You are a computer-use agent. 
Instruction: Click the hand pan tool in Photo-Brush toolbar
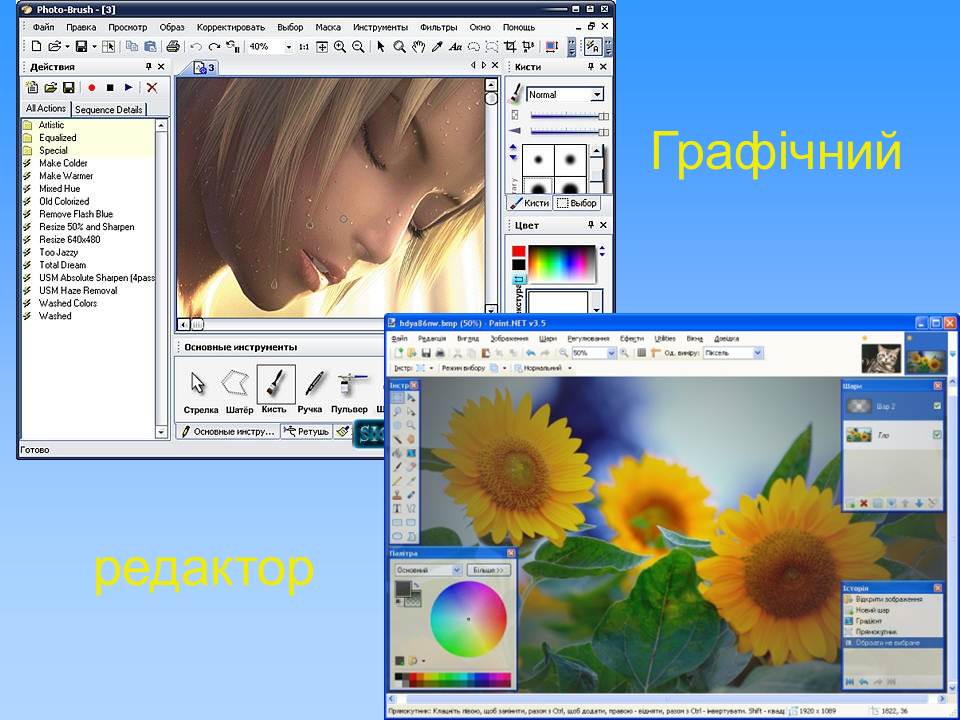click(x=418, y=46)
